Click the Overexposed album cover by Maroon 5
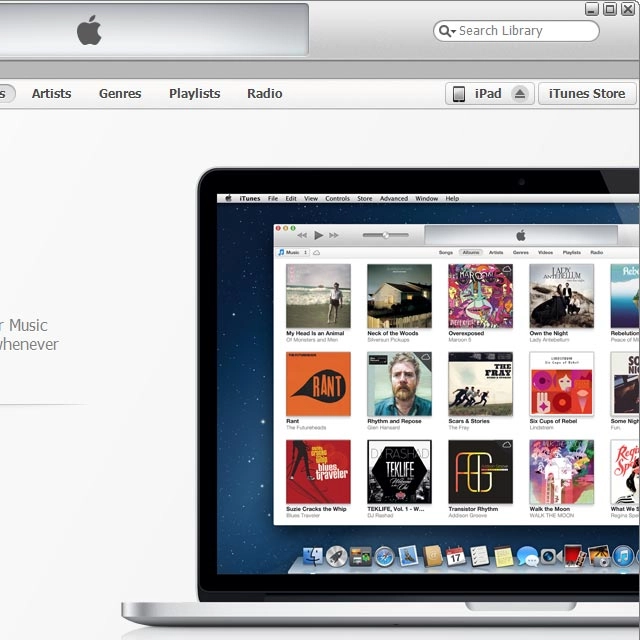The width and height of the screenshot is (640, 640). tap(480, 296)
